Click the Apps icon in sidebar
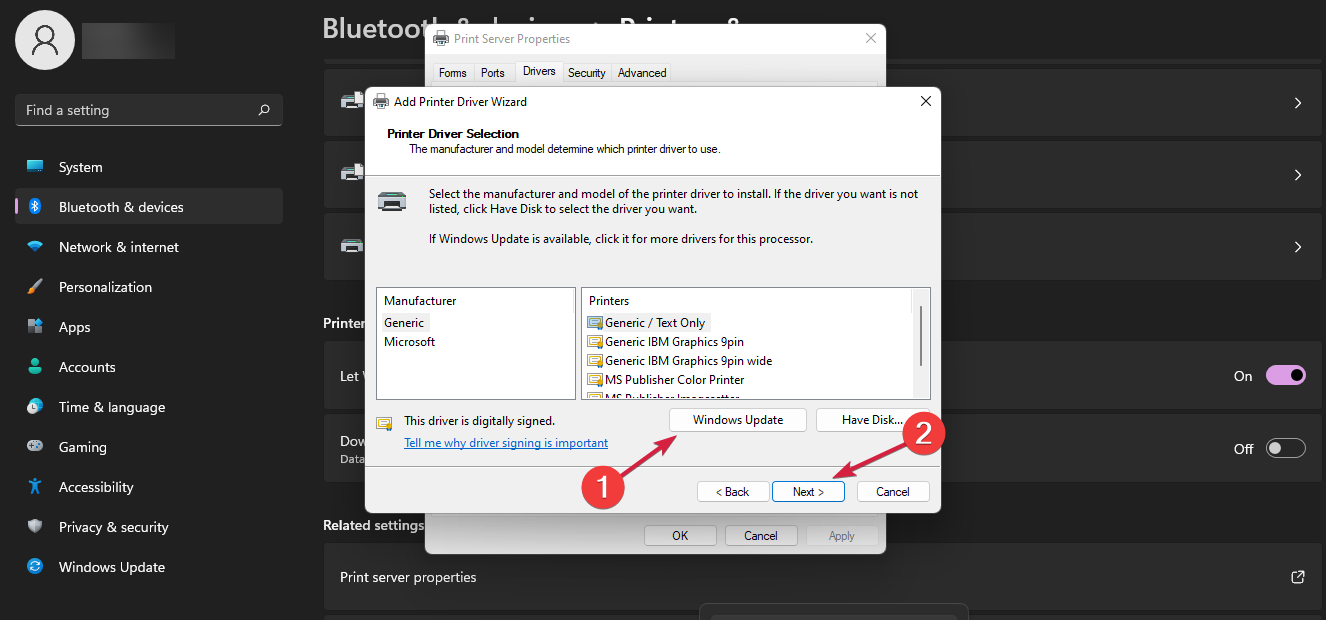1326x620 pixels. [x=35, y=327]
